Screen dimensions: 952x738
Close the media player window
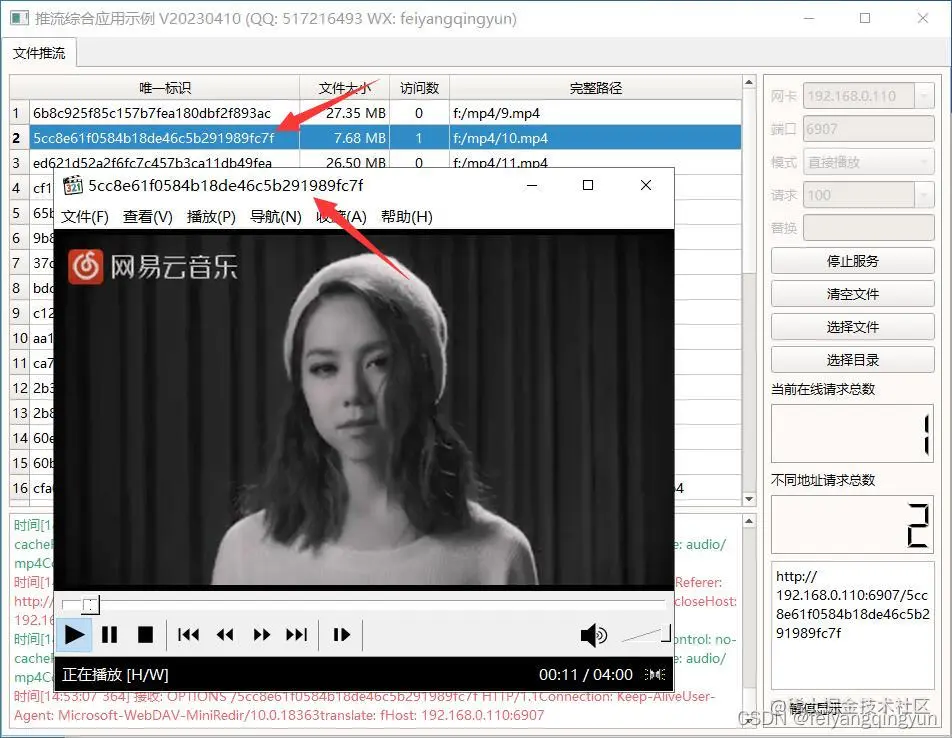click(x=646, y=185)
